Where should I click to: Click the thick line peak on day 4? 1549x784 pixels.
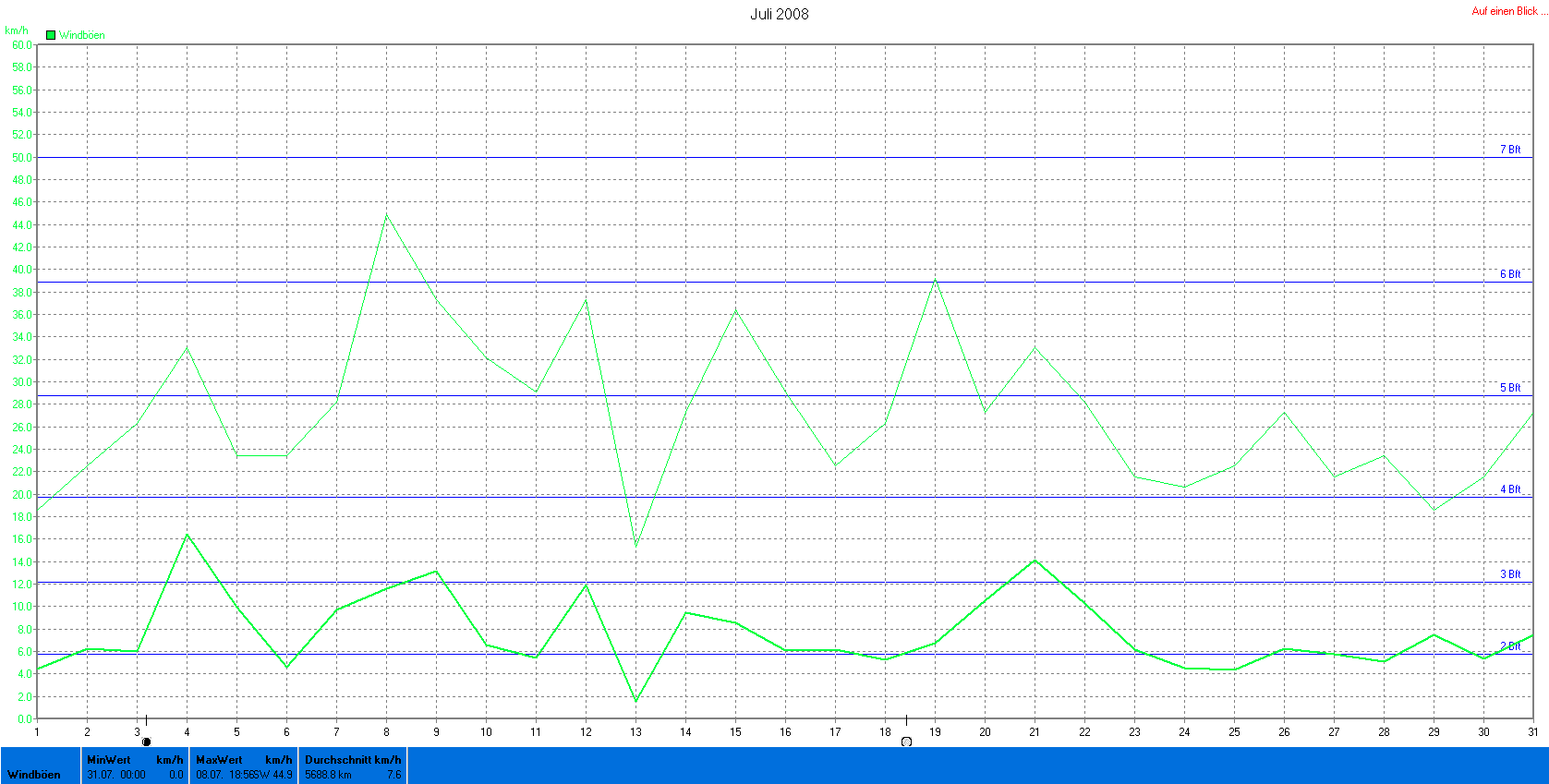(188, 535)
